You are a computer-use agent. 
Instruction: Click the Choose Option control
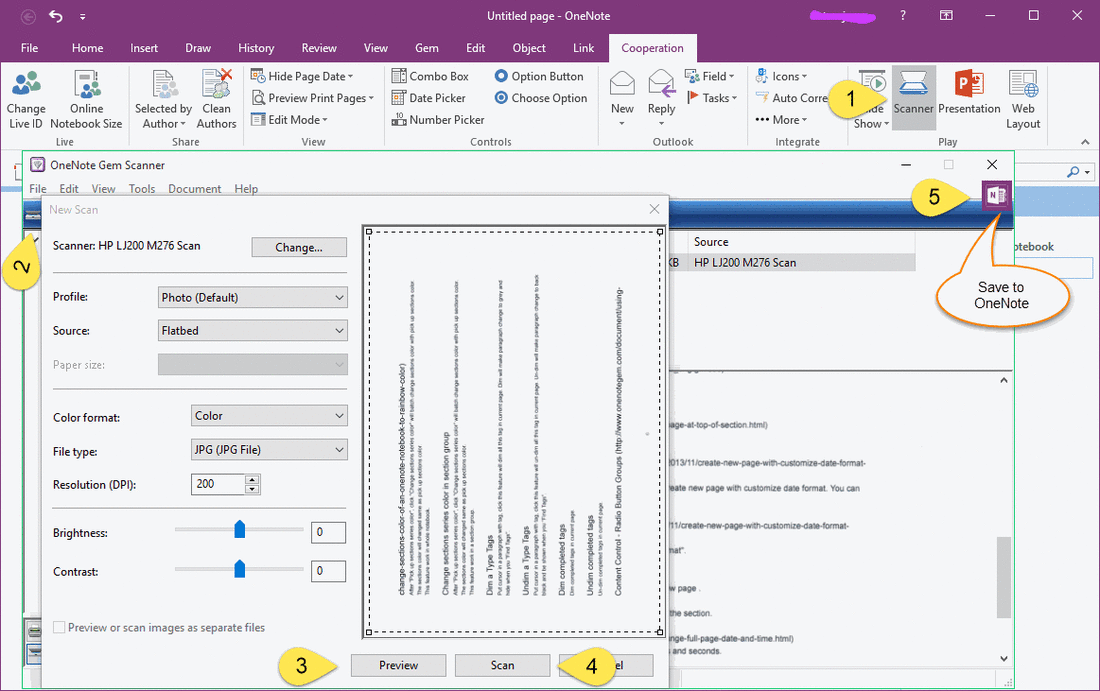click(541, 98)
